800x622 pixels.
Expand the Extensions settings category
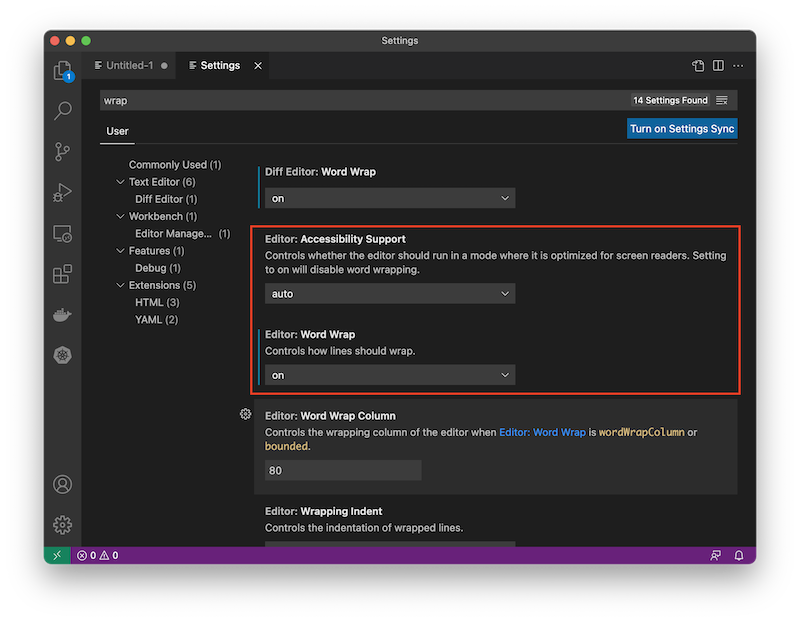pyautogui.click(x=122, y=285)
